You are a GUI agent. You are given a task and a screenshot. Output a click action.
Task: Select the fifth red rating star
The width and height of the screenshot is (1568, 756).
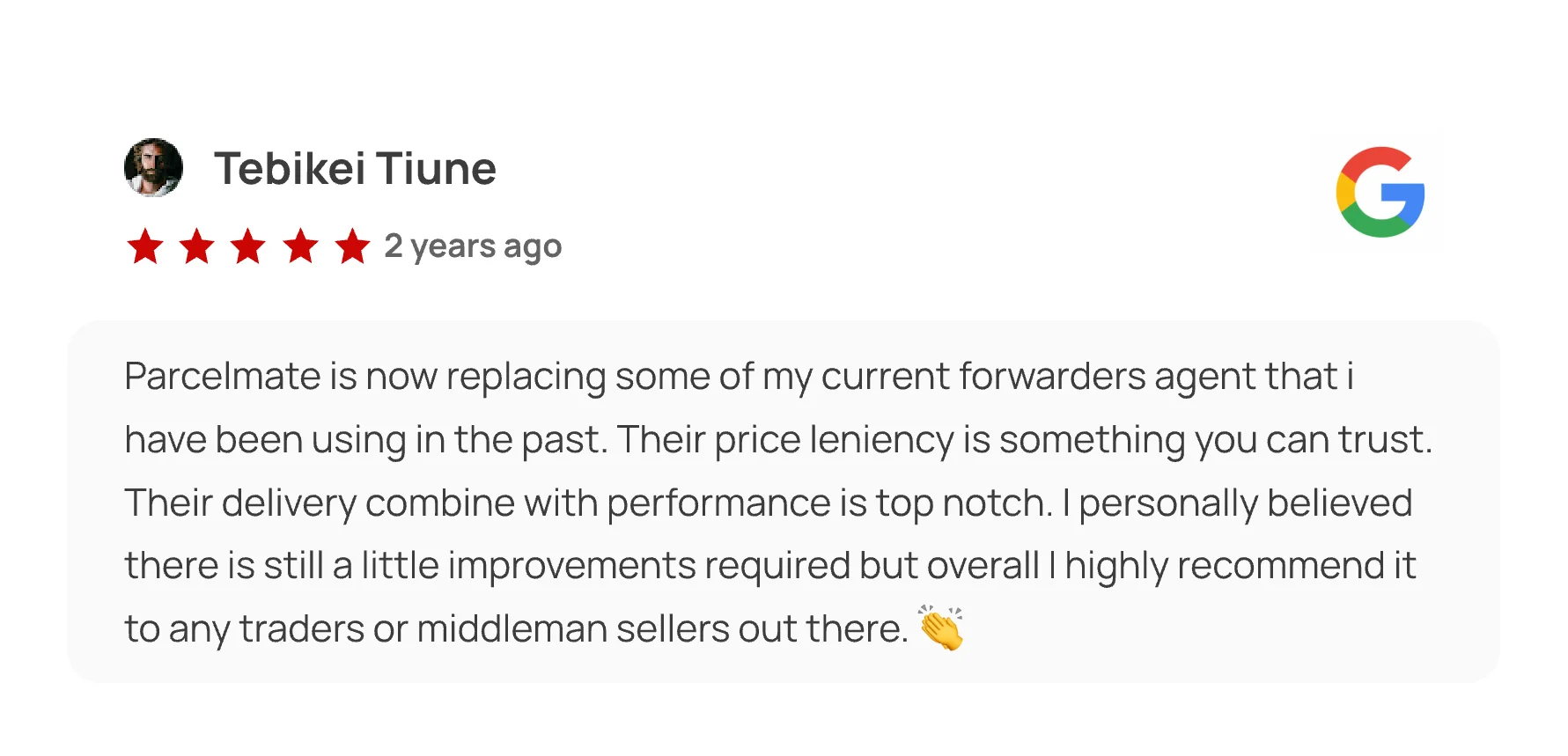click(352, 246)
